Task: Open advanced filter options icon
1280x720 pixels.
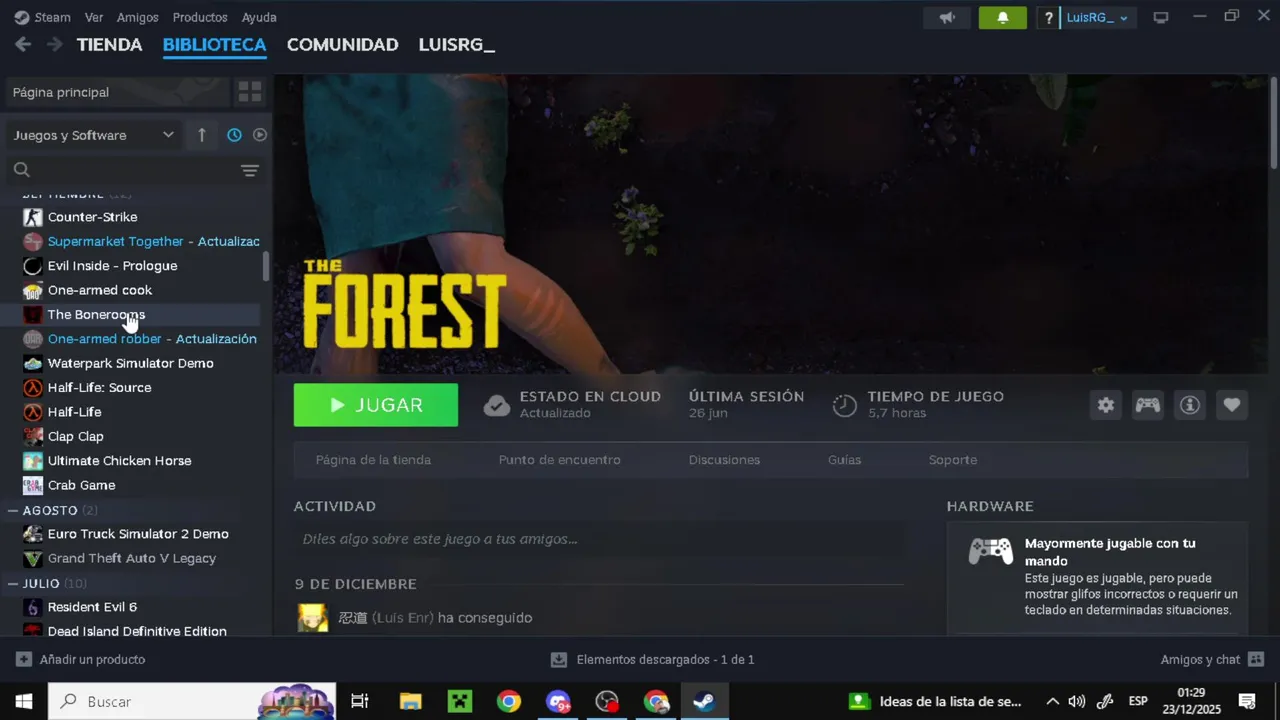Action: tap(250, 171)
